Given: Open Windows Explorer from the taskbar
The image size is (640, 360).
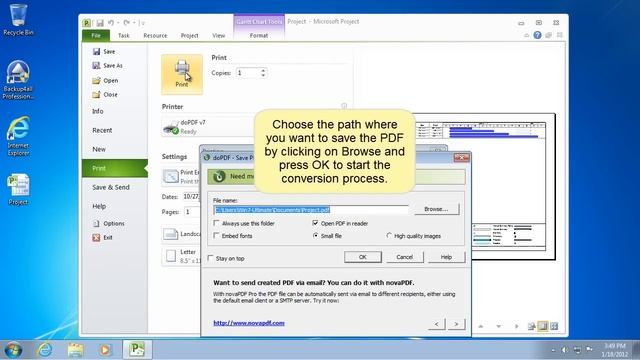Looking at the screenshot, I should [x=76, y=350].
